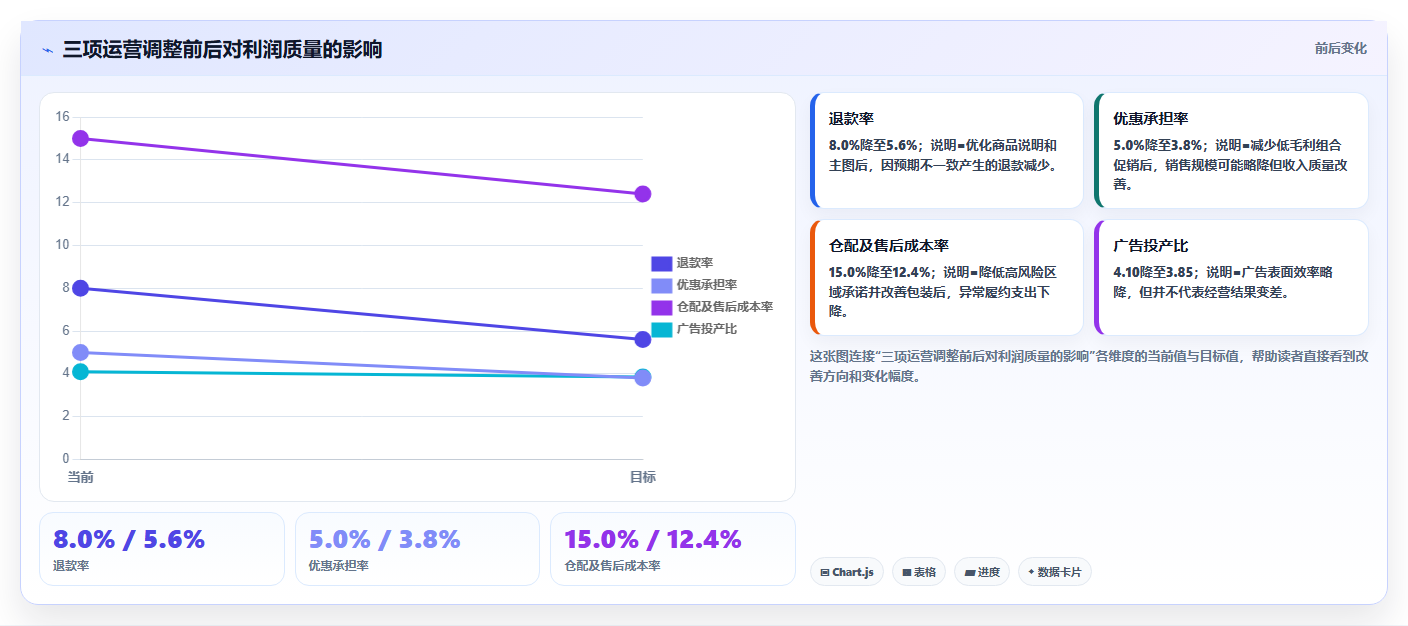1408x626 pixels.
Task: Click the cyan 广告投产比 point at 4.1 on 当前
Action: point(81,372)
